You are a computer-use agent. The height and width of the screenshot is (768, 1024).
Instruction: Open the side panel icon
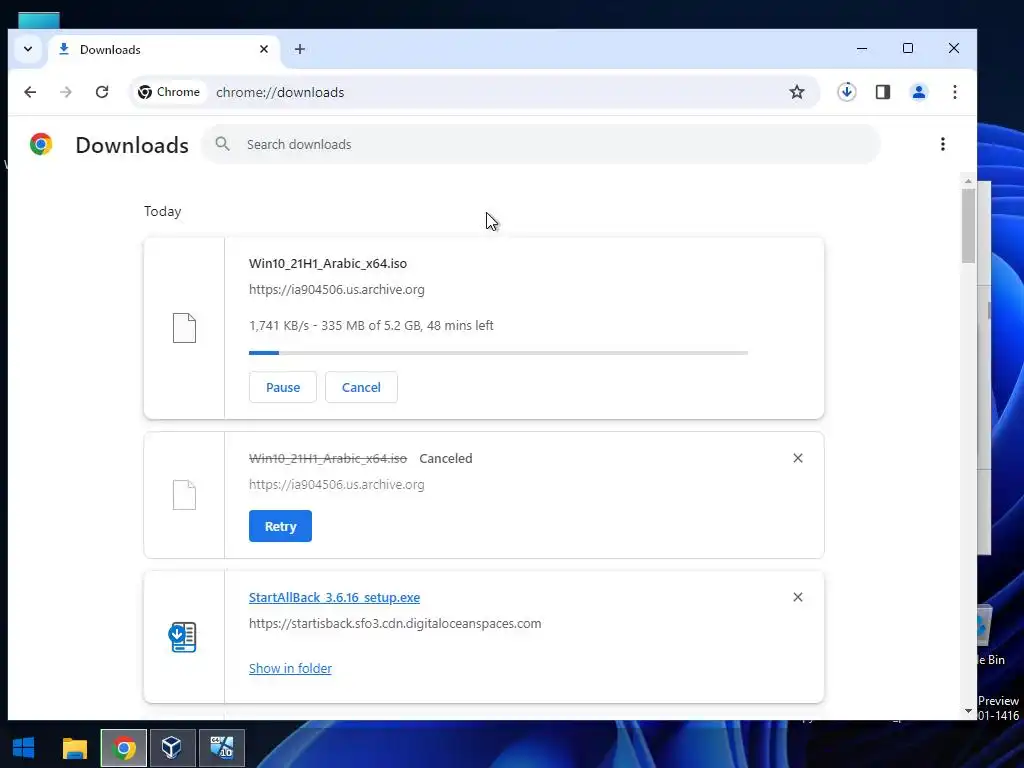[883, 92]
